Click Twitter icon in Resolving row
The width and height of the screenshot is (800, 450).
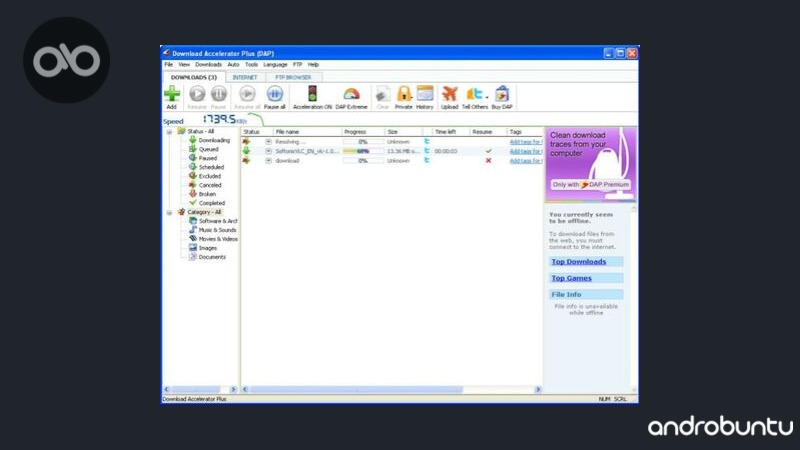point(427,142)
